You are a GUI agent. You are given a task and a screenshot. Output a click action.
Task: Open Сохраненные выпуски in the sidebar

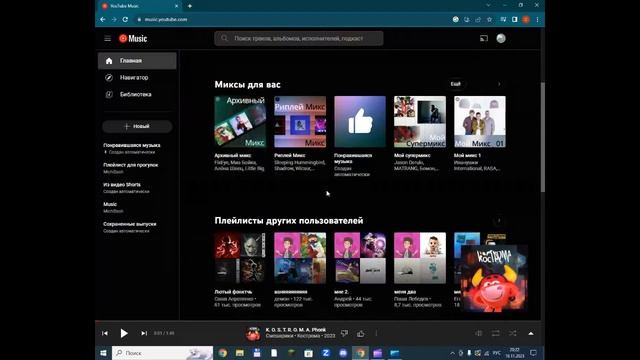coord(129,224)
